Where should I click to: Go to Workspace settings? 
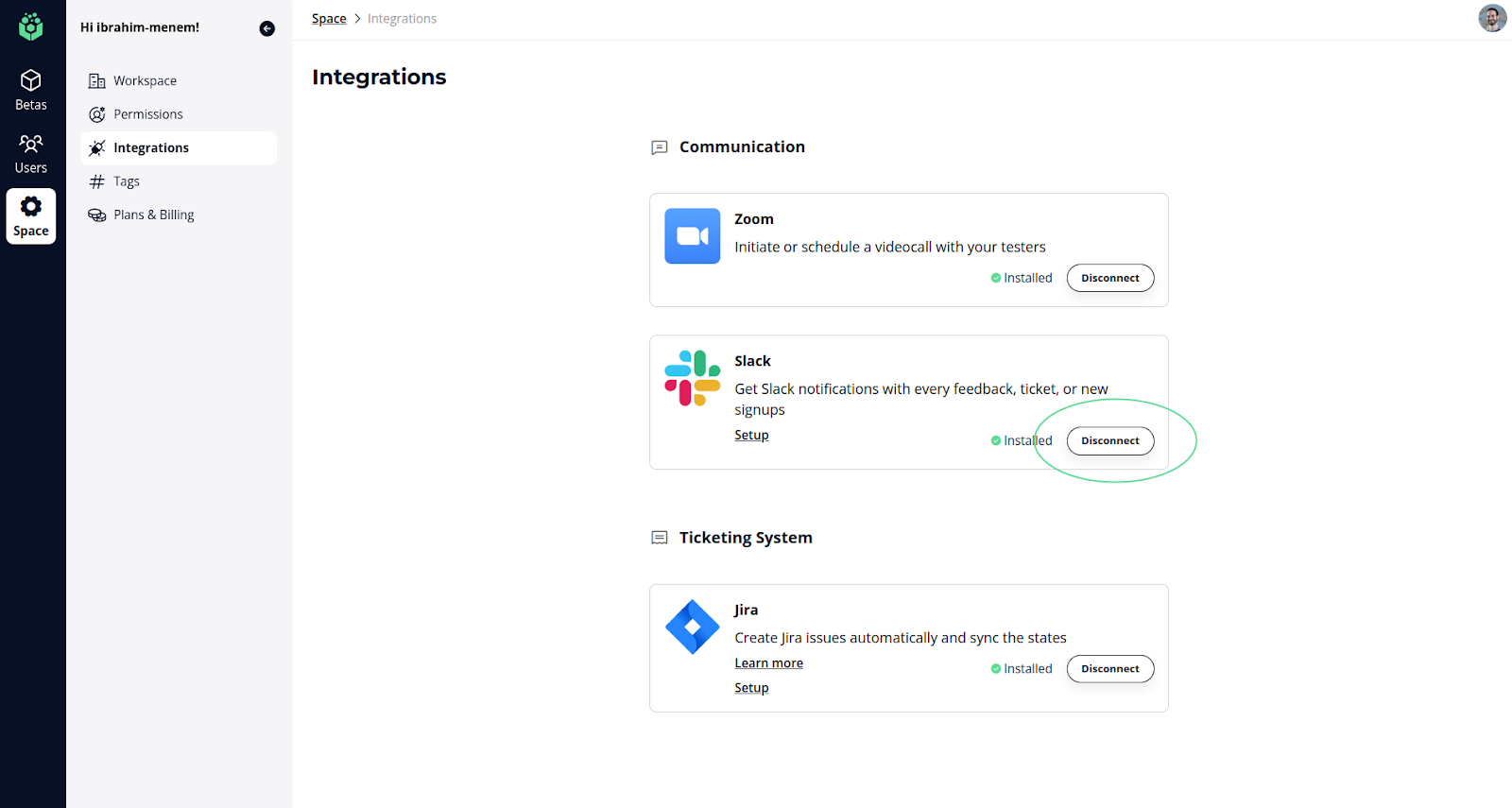pos(145,81)
